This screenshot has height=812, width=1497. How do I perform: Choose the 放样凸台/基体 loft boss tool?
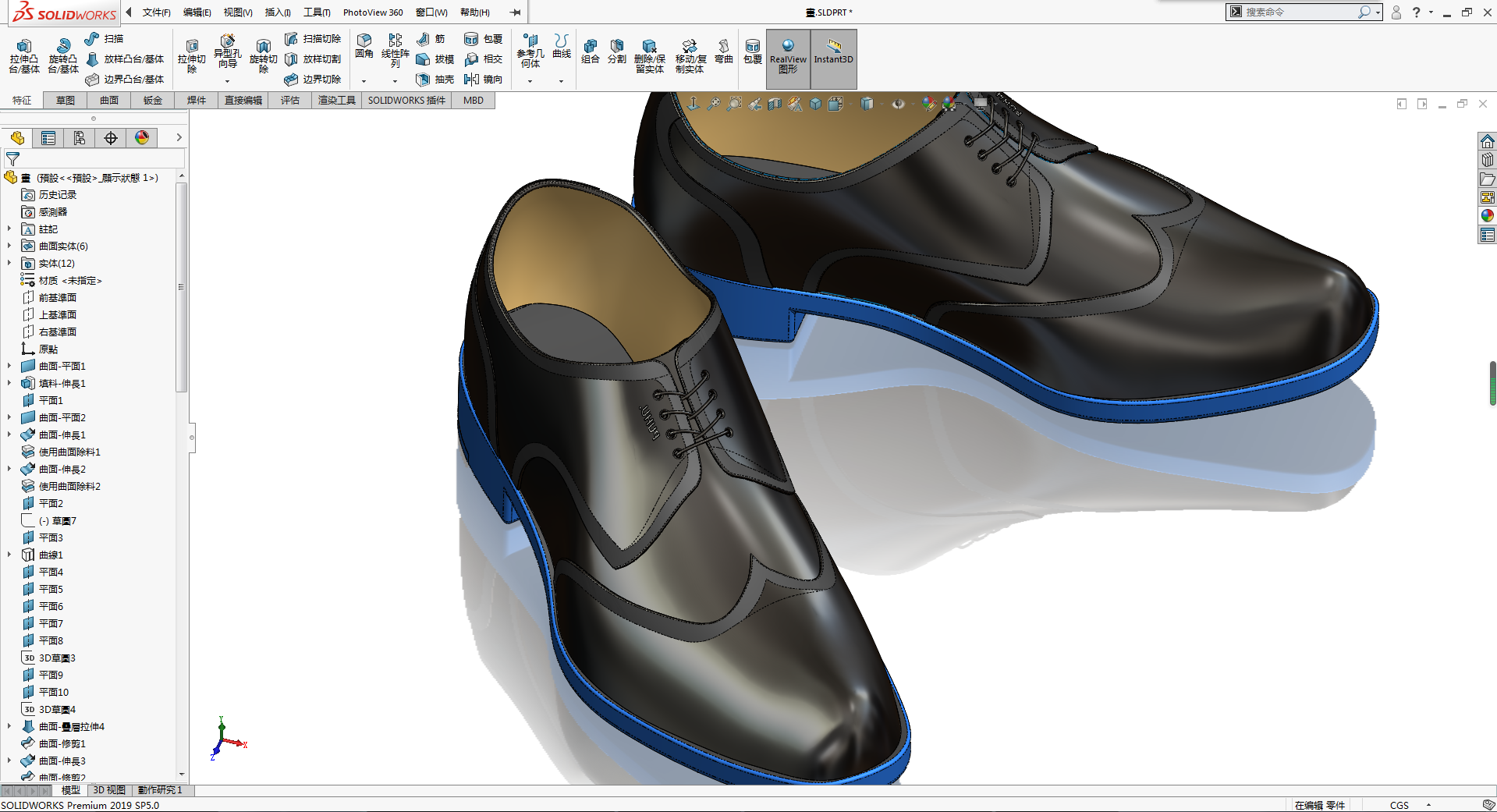click(x=125, y=59)
